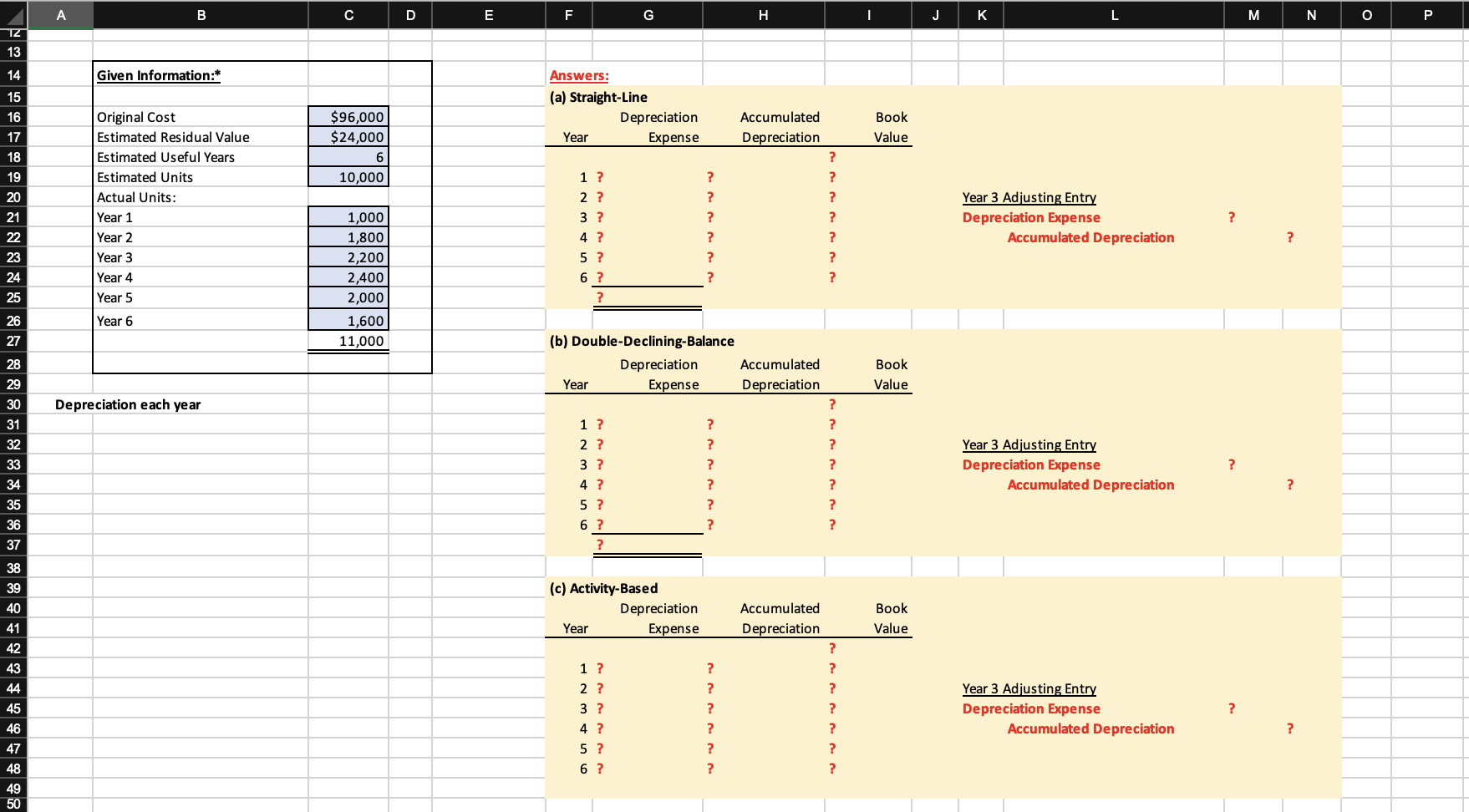Select the row 49 header
The height and width of the screenshot is (812, 1469).
pyautogui.click(x=13, y=789)
